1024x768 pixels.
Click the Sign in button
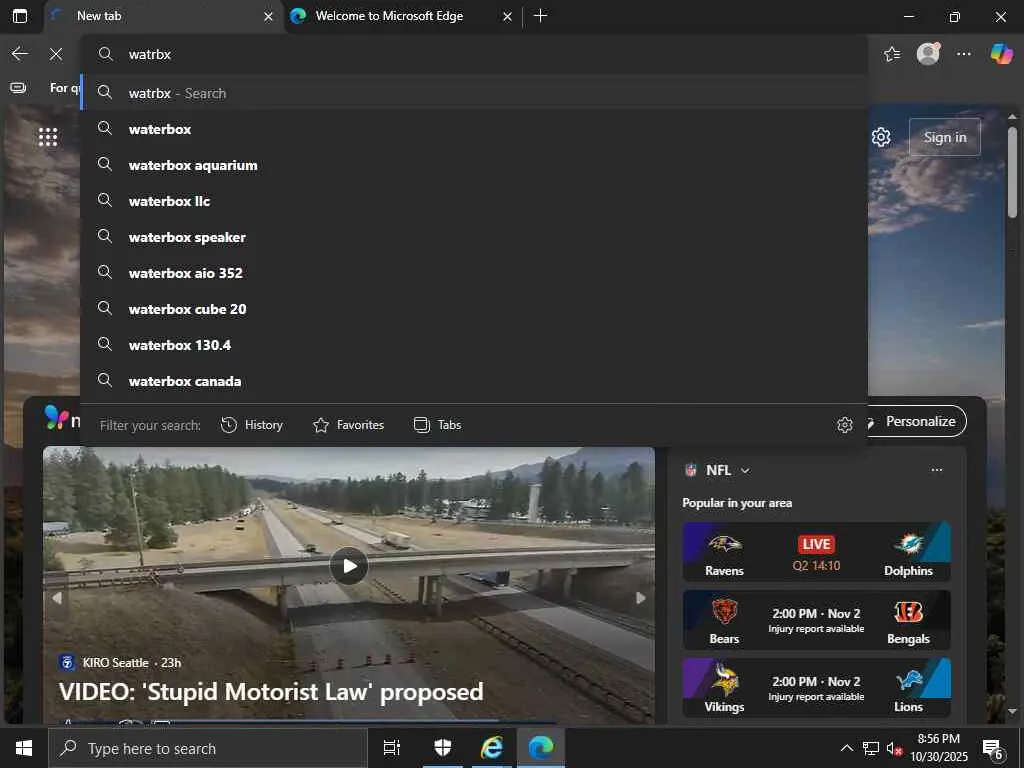point(944,137)
